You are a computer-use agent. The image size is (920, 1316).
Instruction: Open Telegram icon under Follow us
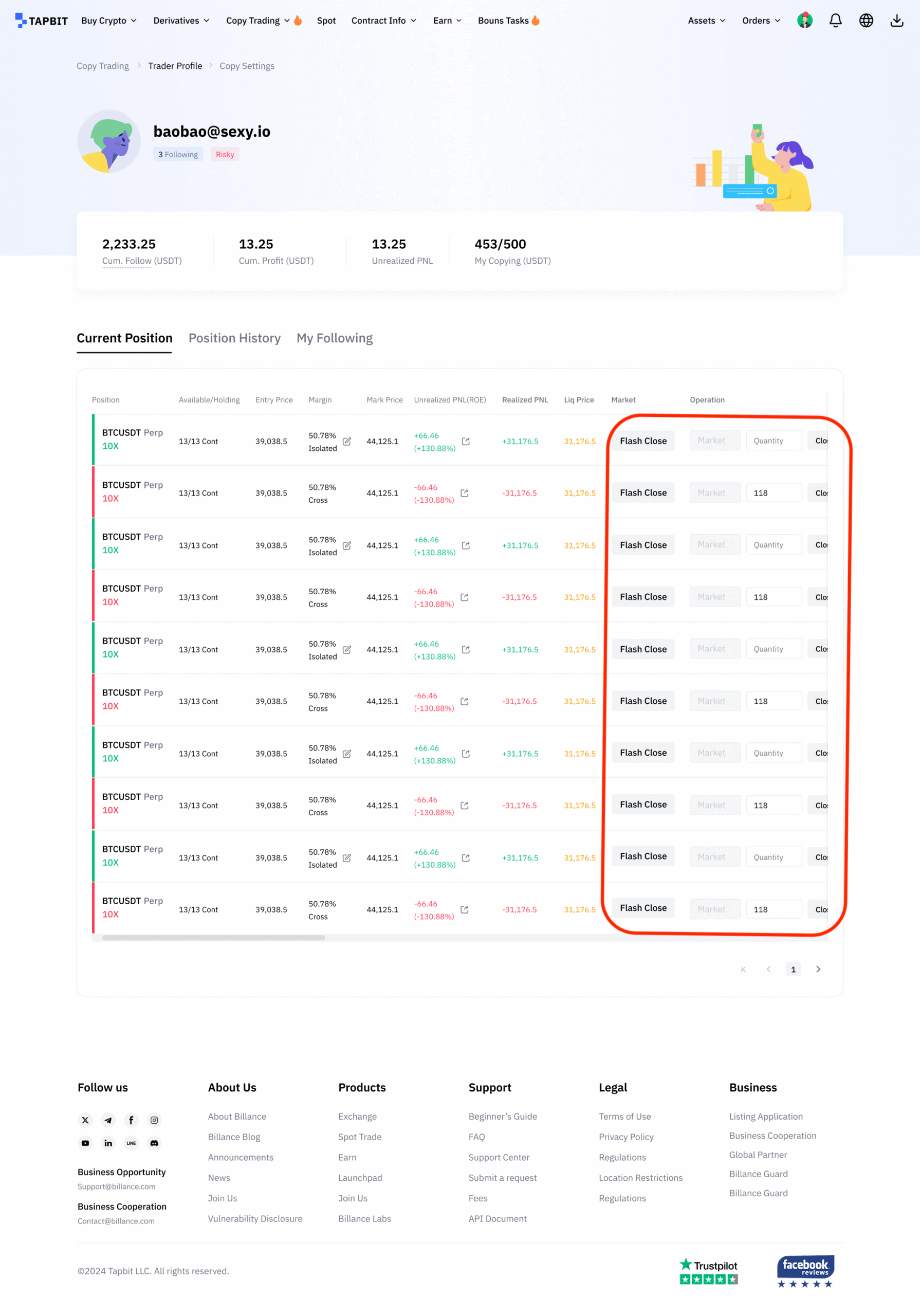coord(108,1120)
